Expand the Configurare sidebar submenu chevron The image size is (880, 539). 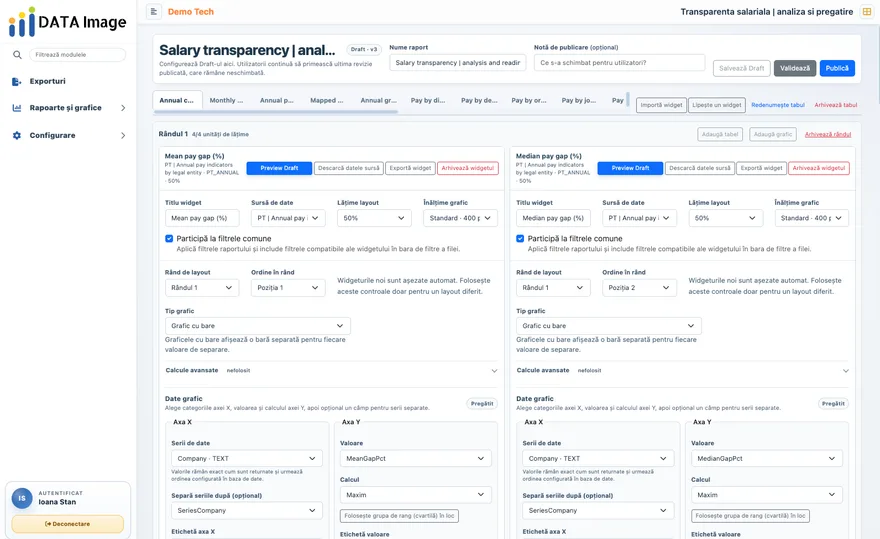point(123,135)
